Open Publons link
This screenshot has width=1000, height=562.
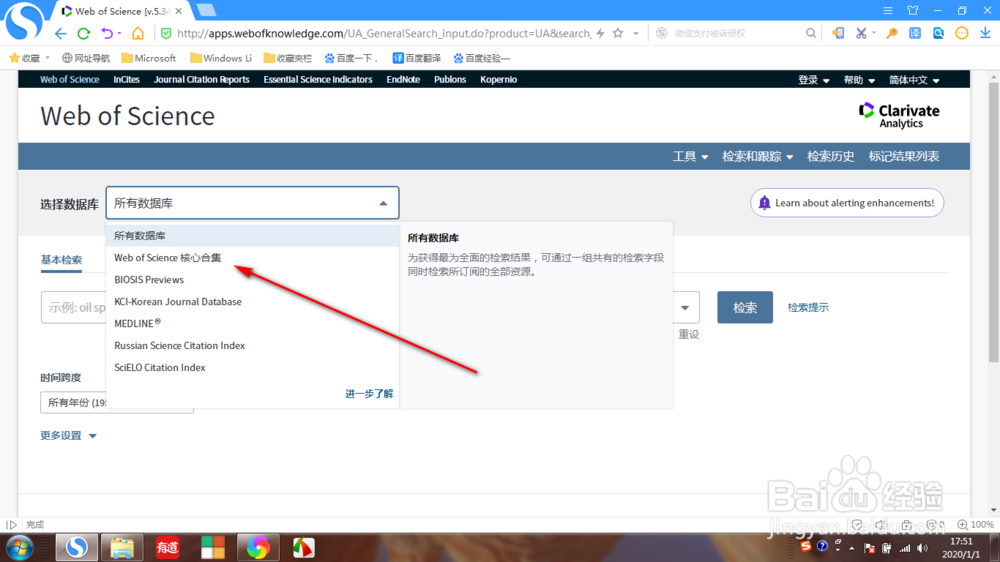coord(450,80)
